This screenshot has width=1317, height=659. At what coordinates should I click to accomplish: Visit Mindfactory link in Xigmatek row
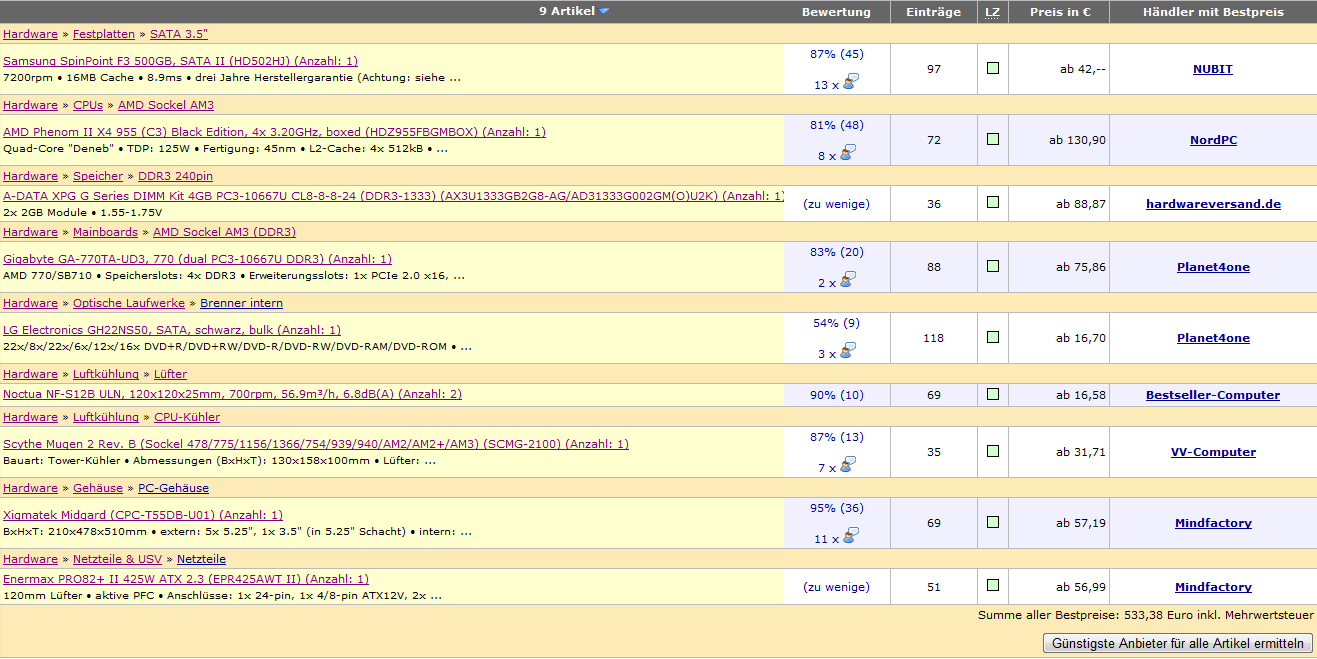point(1213,523)
